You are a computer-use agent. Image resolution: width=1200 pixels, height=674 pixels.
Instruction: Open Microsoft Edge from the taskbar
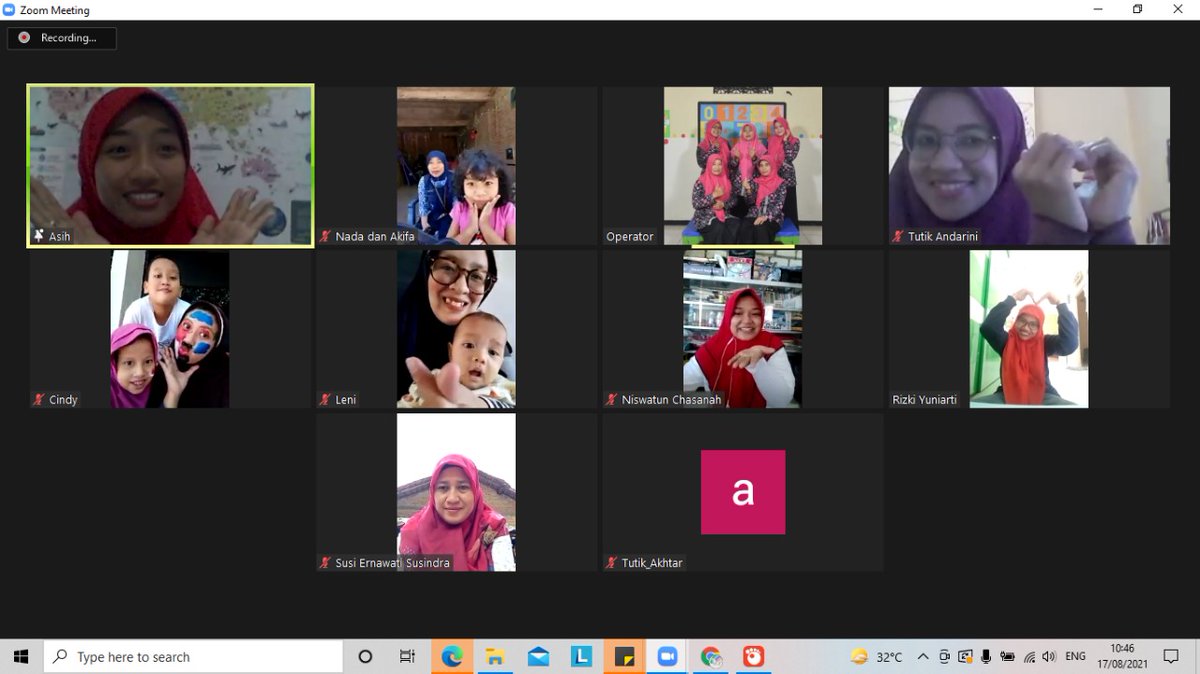pyautogui.click(x=452, y=657)
